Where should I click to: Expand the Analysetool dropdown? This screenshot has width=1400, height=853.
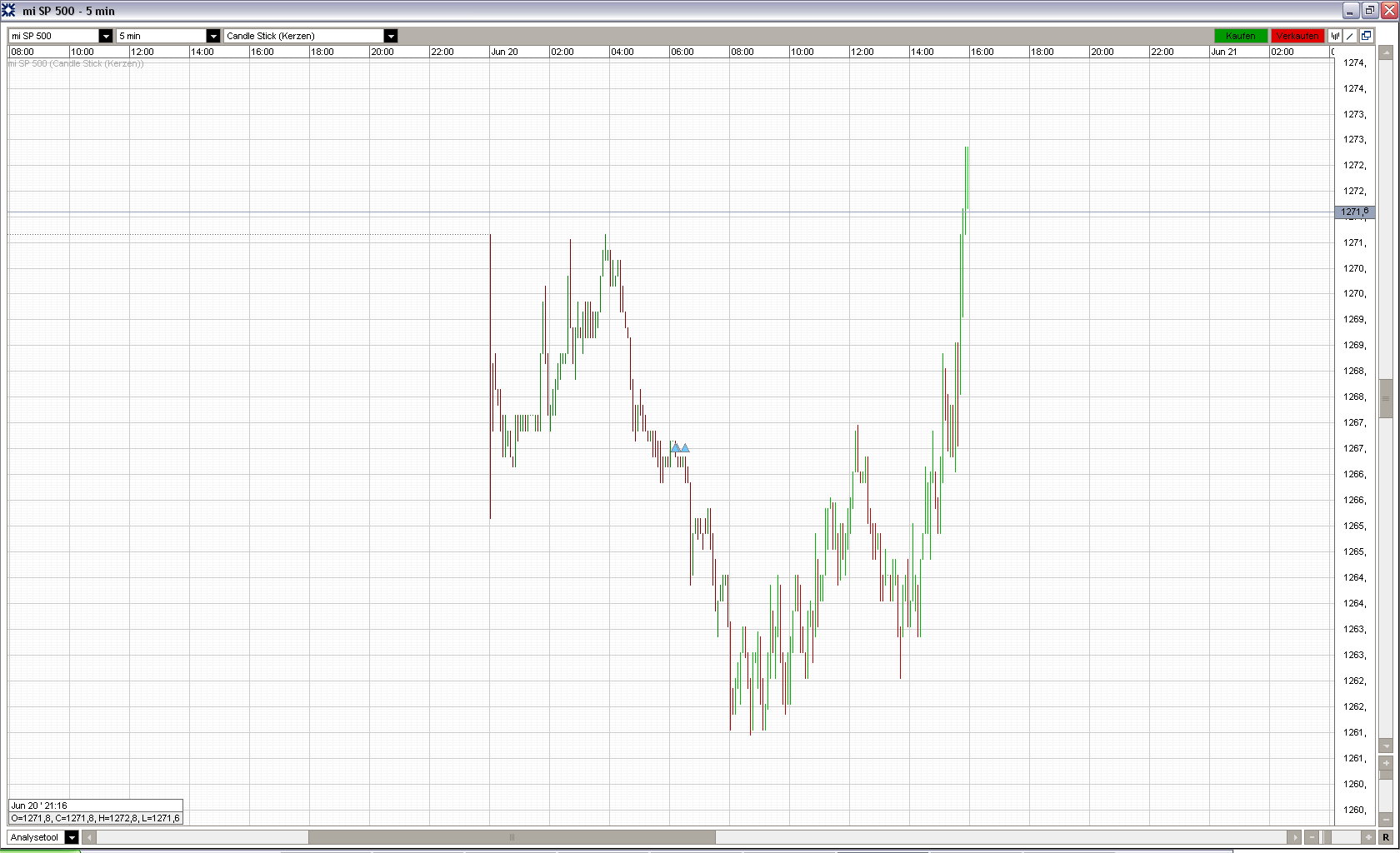[x=72, y=837]
